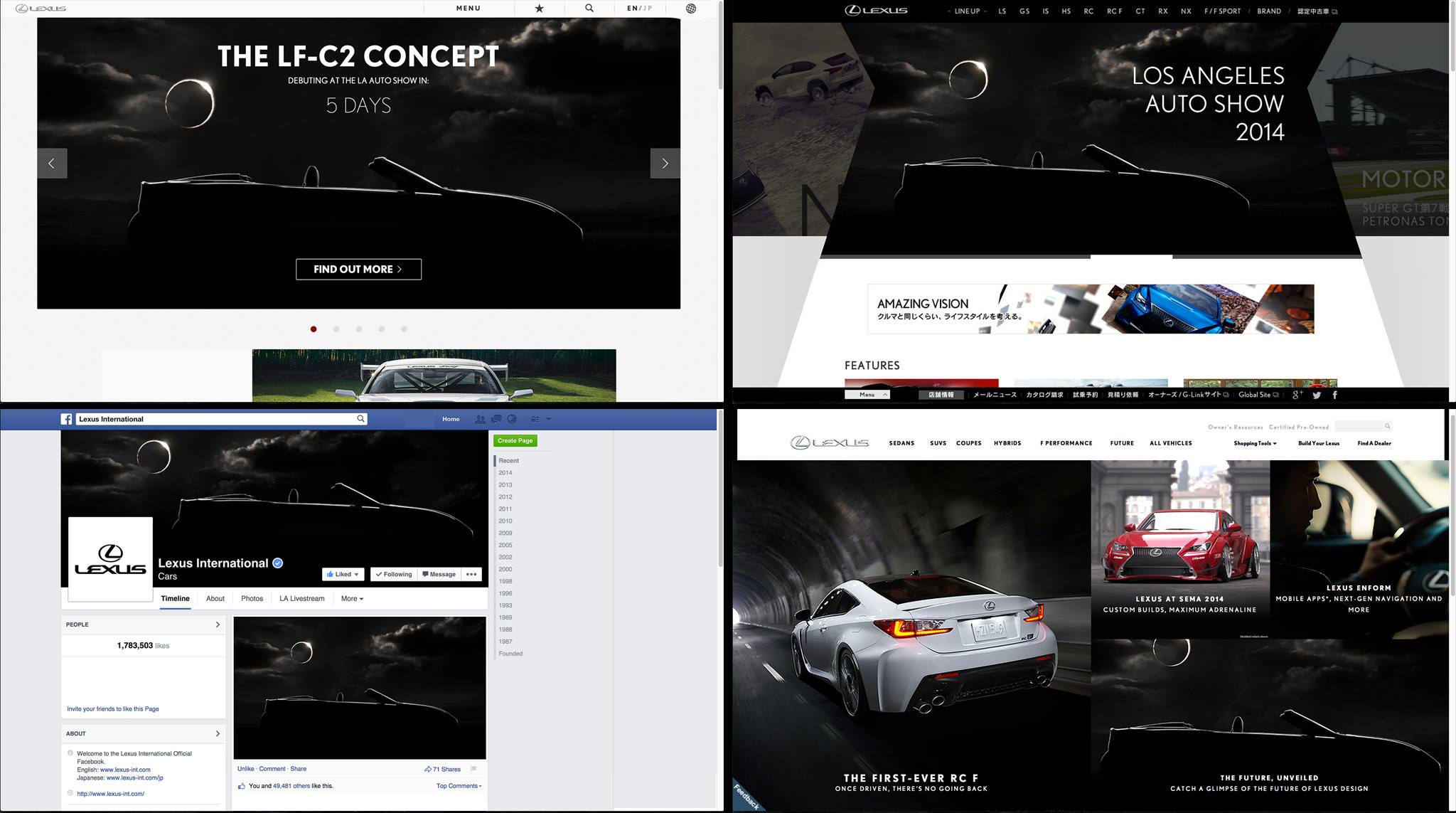Open Facebook friend requests icon

(480, 419)
